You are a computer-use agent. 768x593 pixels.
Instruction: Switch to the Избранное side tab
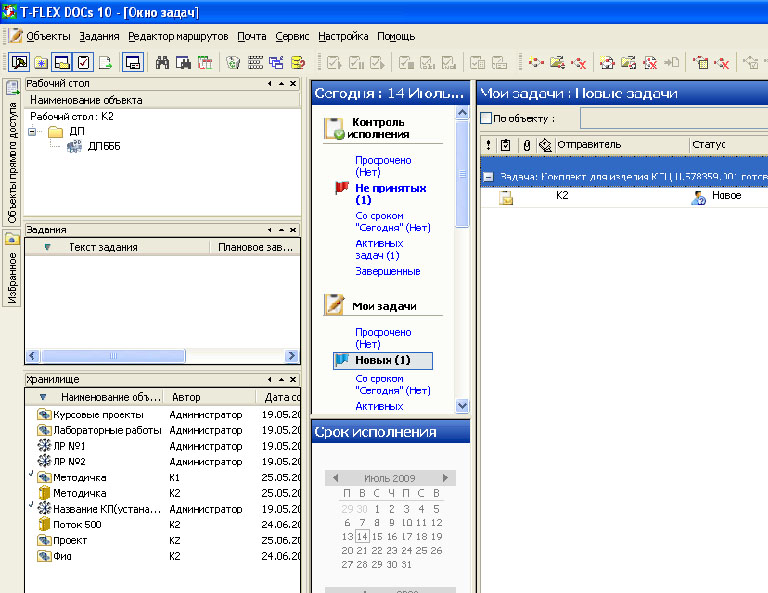coord(12,268)
